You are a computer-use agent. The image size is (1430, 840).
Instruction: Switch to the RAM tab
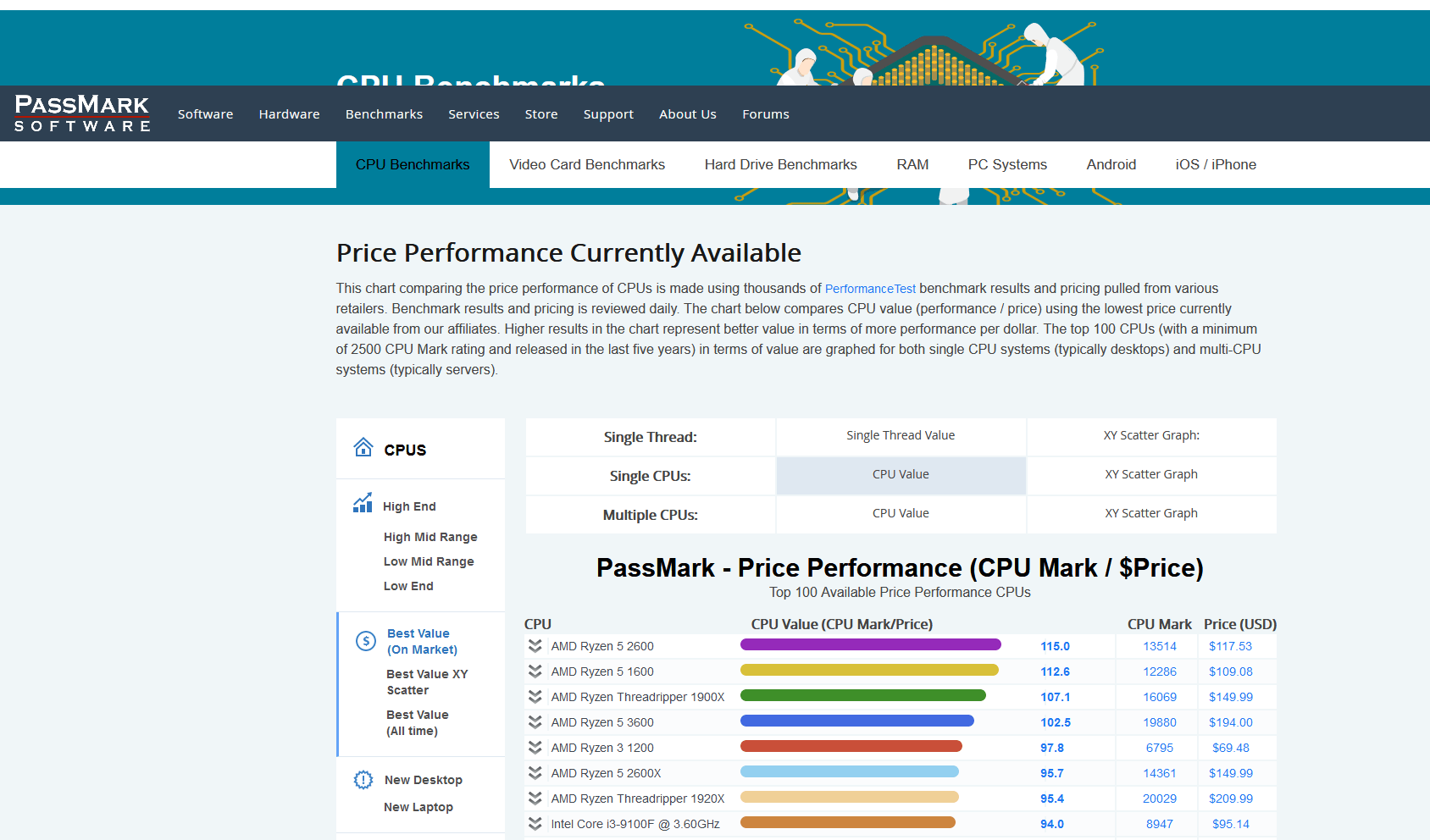tap(912, 164)
